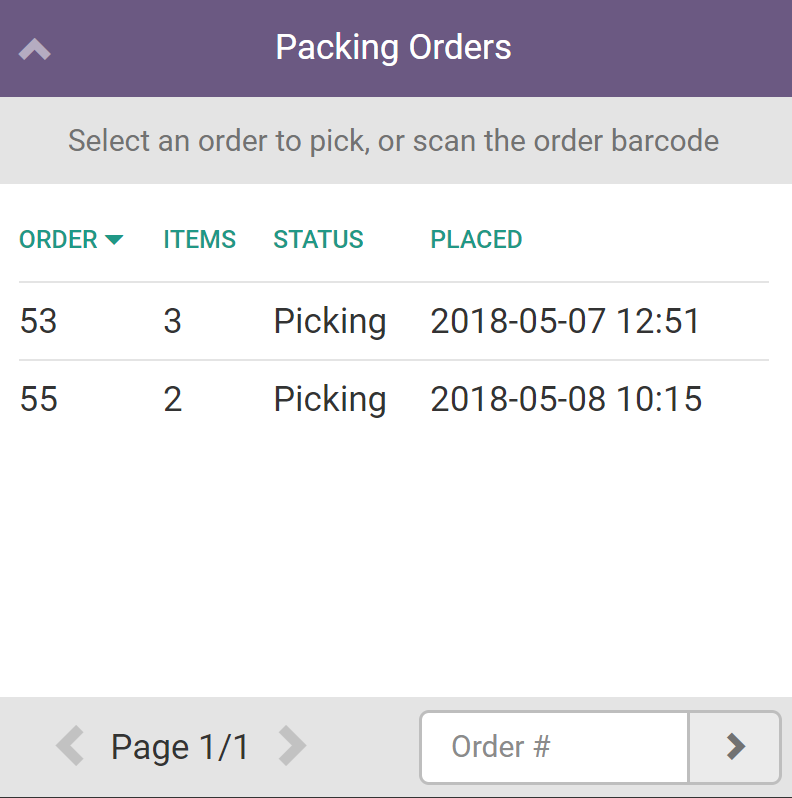
Task: Open the order placed 2018-05-08 10:15
Action: click(x=566, y=399)
